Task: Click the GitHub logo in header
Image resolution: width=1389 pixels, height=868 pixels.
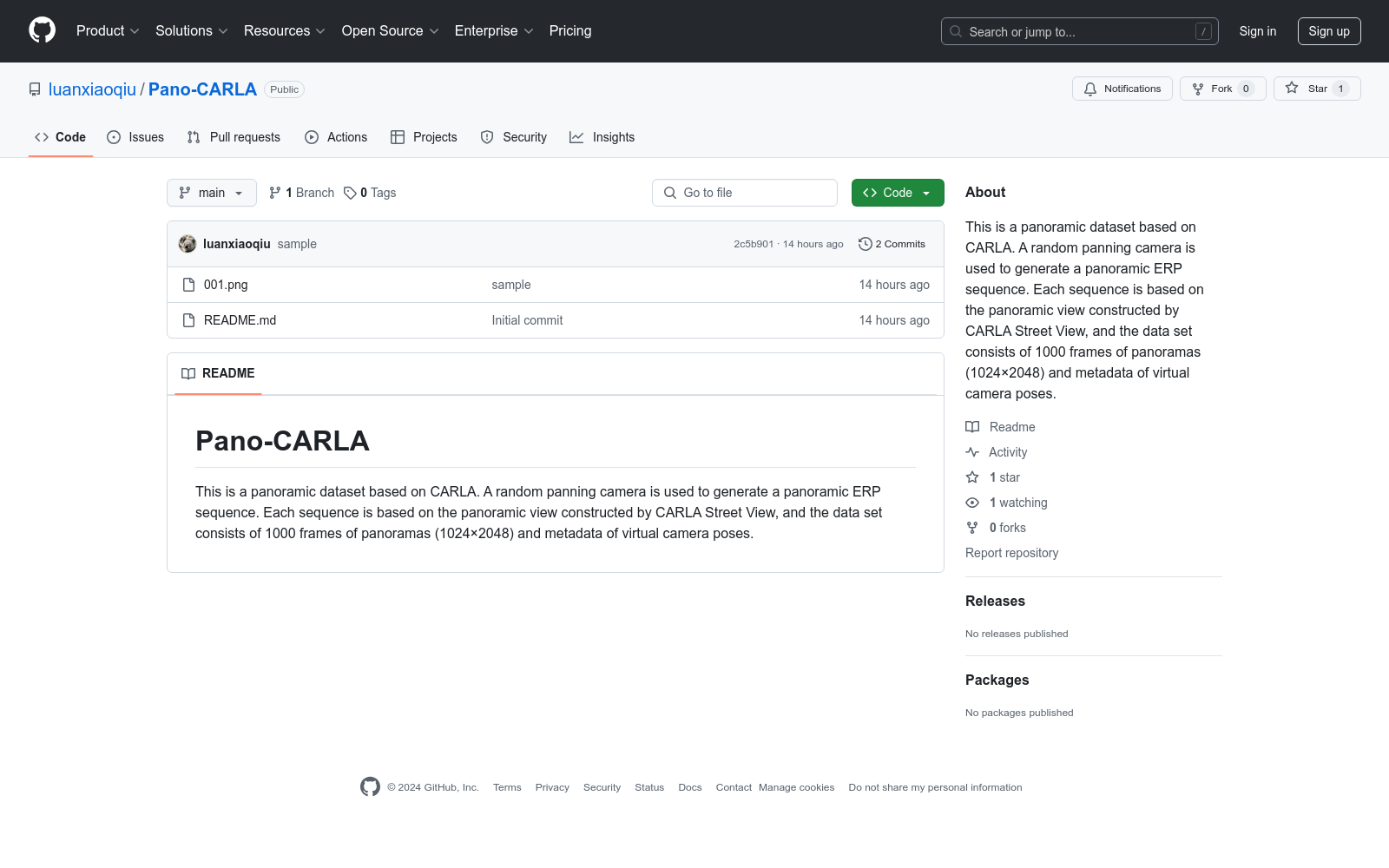Action: tap(42, 30)
